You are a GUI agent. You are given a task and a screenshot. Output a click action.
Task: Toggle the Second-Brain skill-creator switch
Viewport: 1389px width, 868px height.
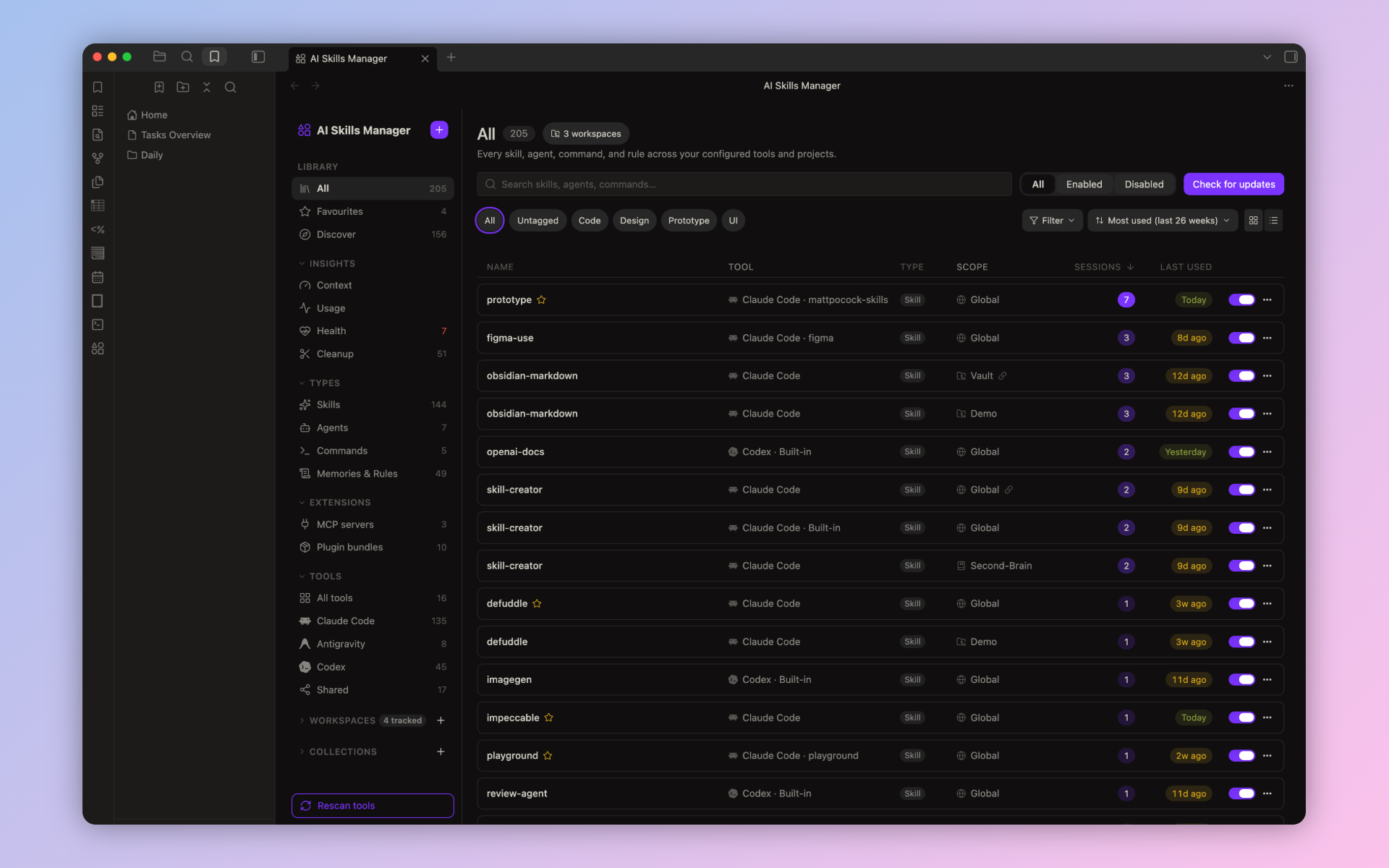[x=1241, y=566]
